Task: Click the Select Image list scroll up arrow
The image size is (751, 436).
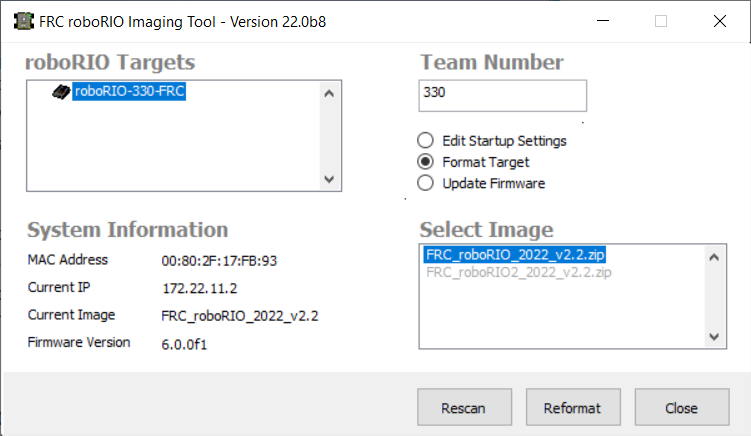Action: 714,256
